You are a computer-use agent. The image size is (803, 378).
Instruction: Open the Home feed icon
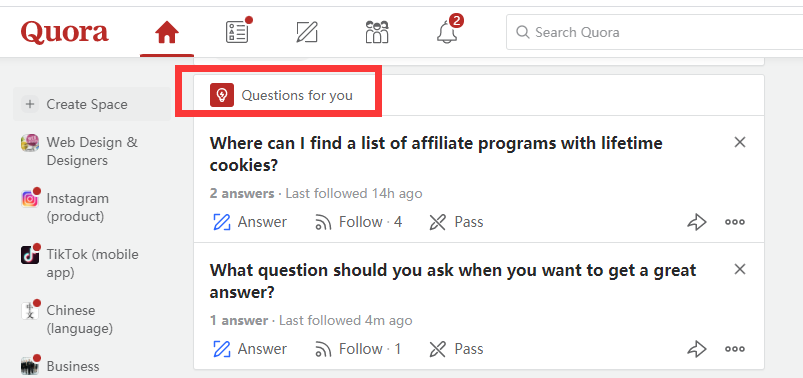coord(167,33)
